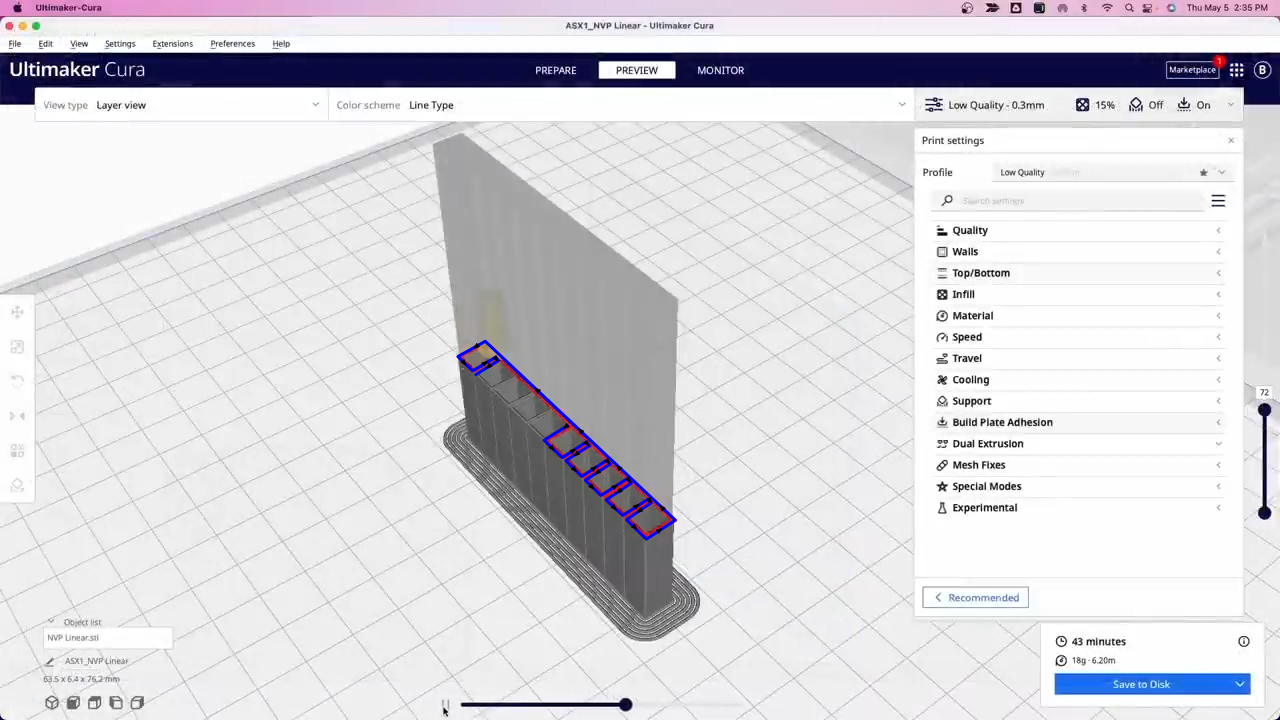Switch back to Recommended print settings
1280x720 pixels.
pyautogui.click(x=975, y=597)
